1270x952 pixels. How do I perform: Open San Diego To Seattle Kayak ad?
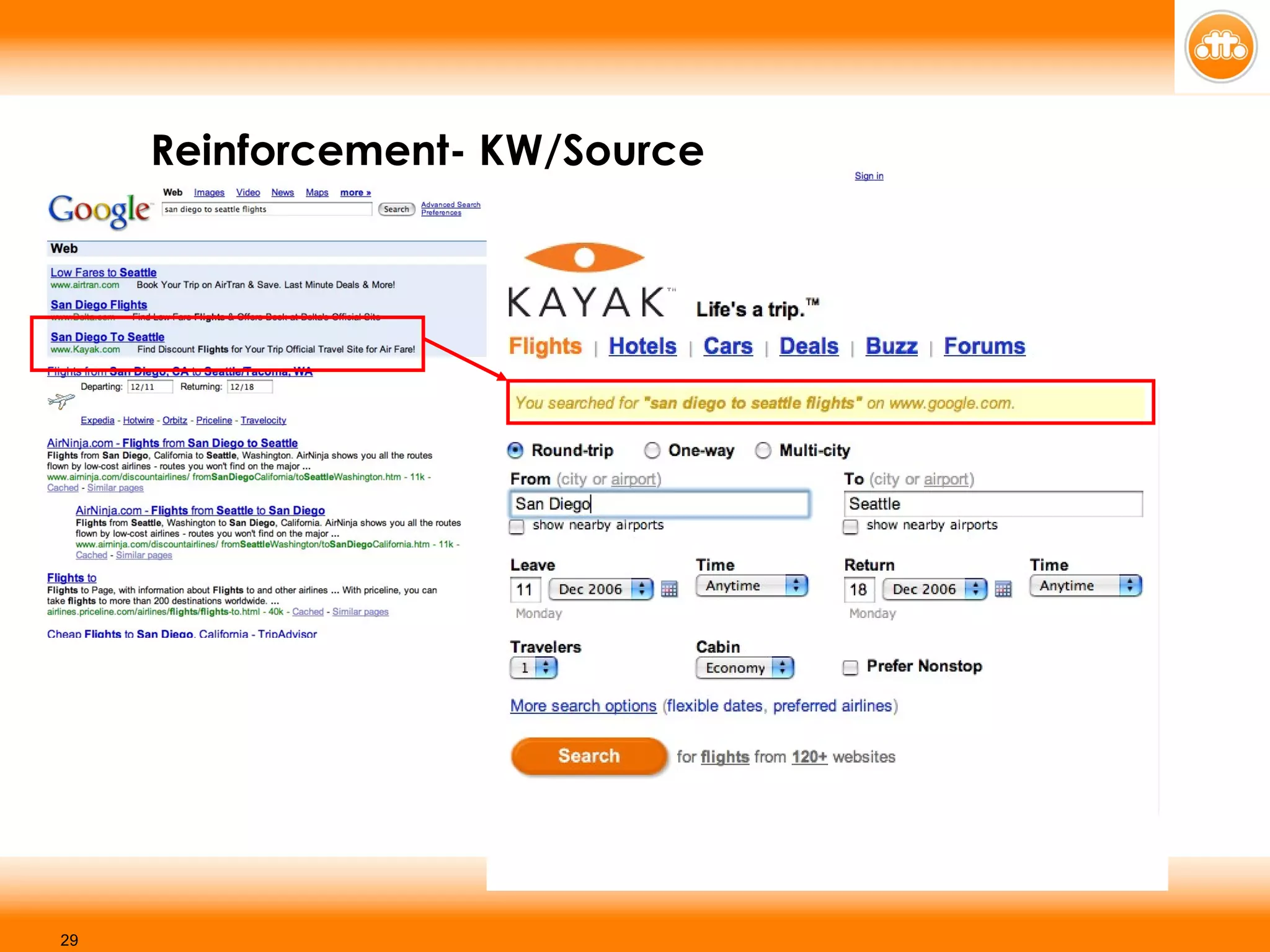click(x=107, y=337)
